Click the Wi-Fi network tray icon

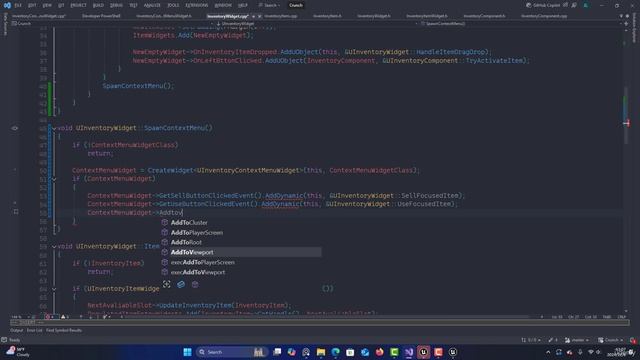click(x=591, y=352)
